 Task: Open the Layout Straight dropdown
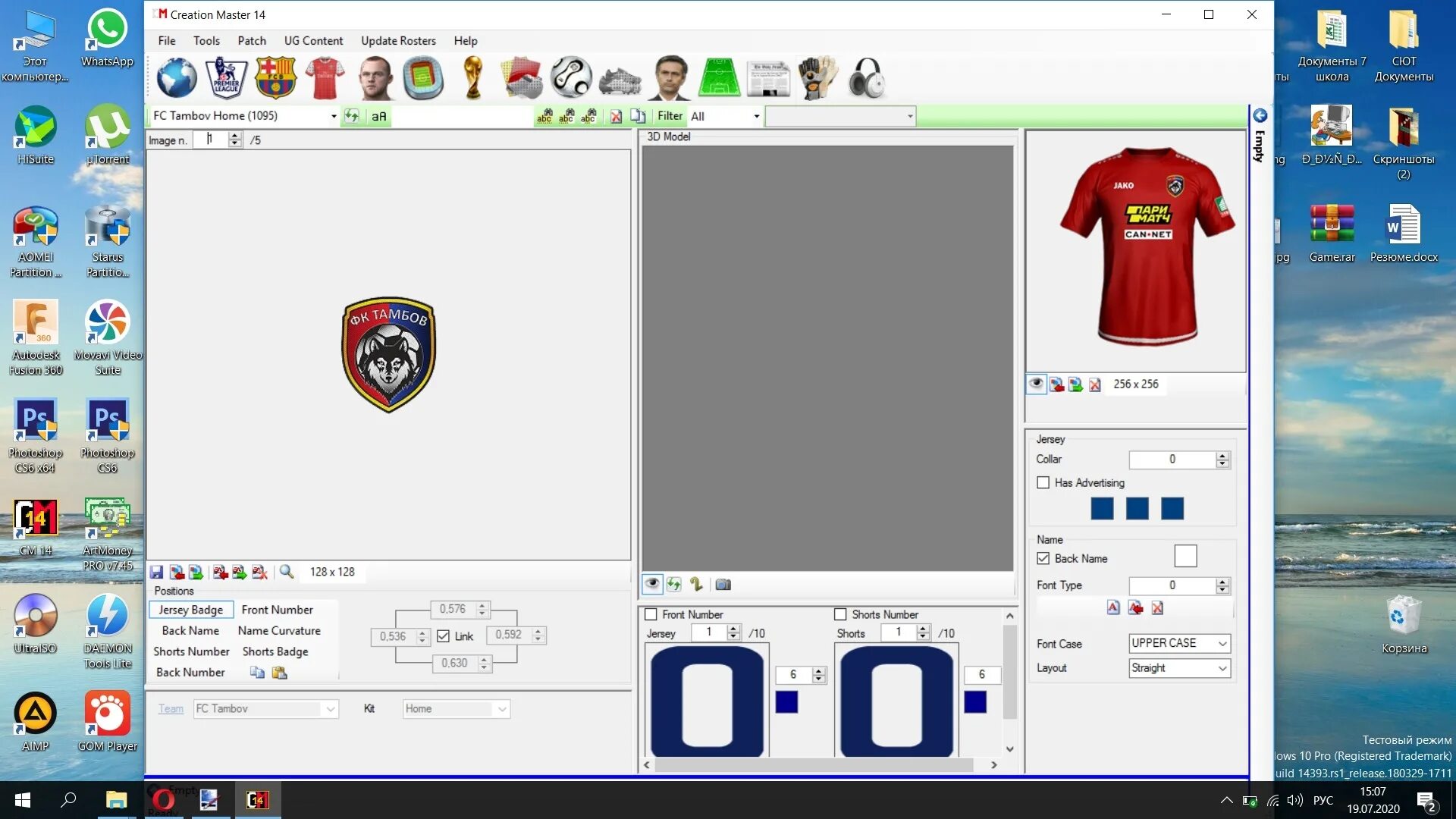click(1179, 668)
